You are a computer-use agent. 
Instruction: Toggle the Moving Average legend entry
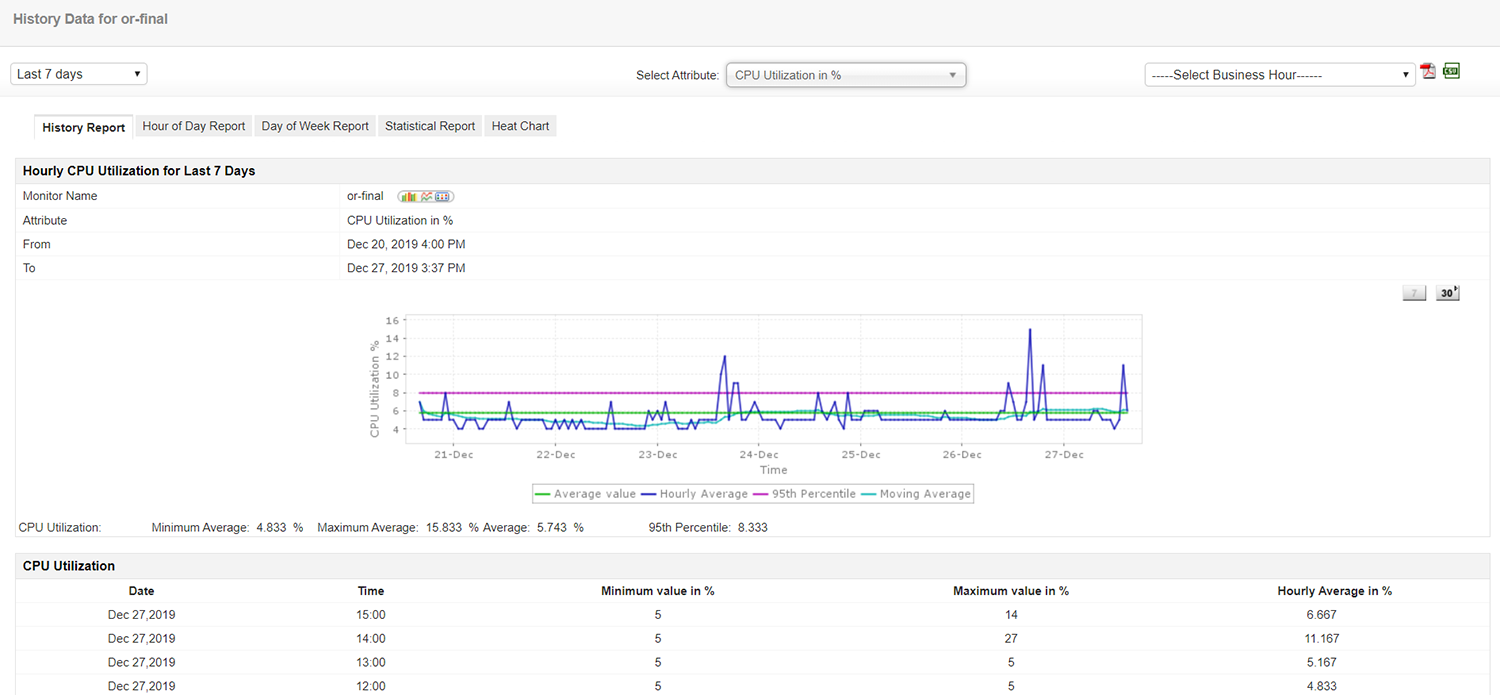point(915,494)
